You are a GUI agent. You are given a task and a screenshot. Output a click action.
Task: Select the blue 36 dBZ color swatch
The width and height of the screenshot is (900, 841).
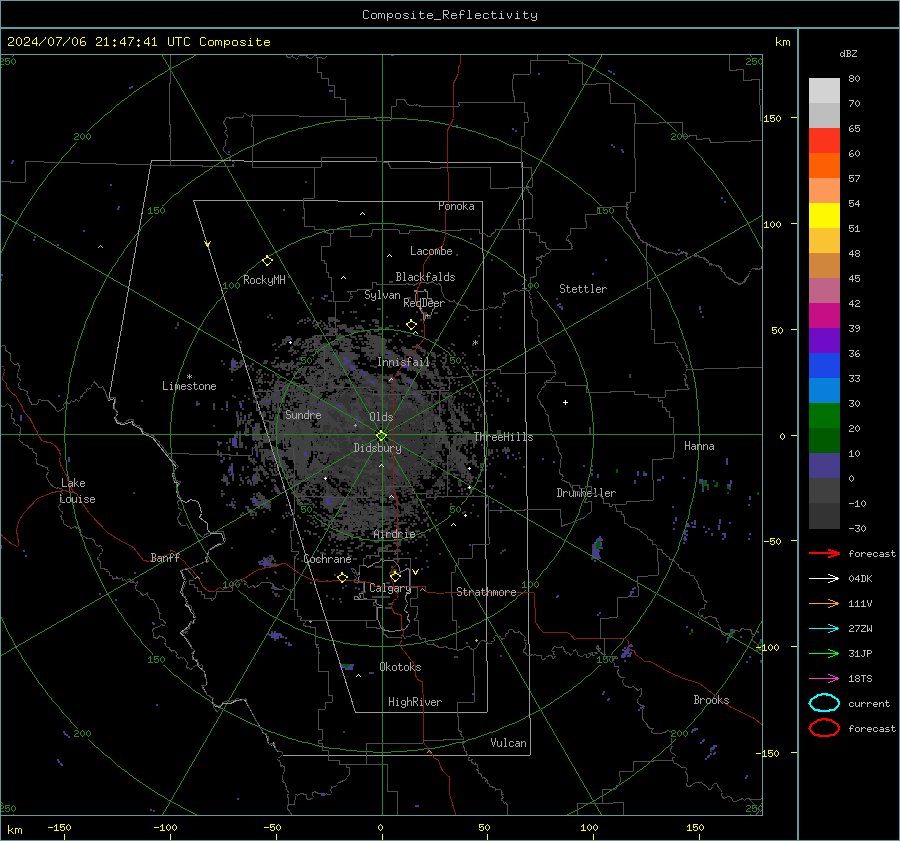click(824, 365)
